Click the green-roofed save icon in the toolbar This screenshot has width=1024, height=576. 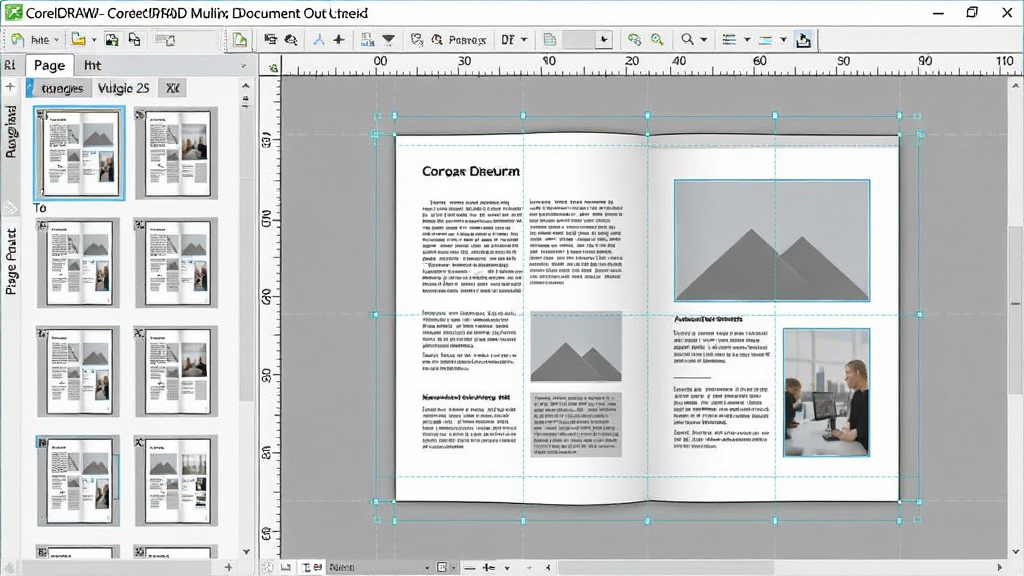[112, 40]
